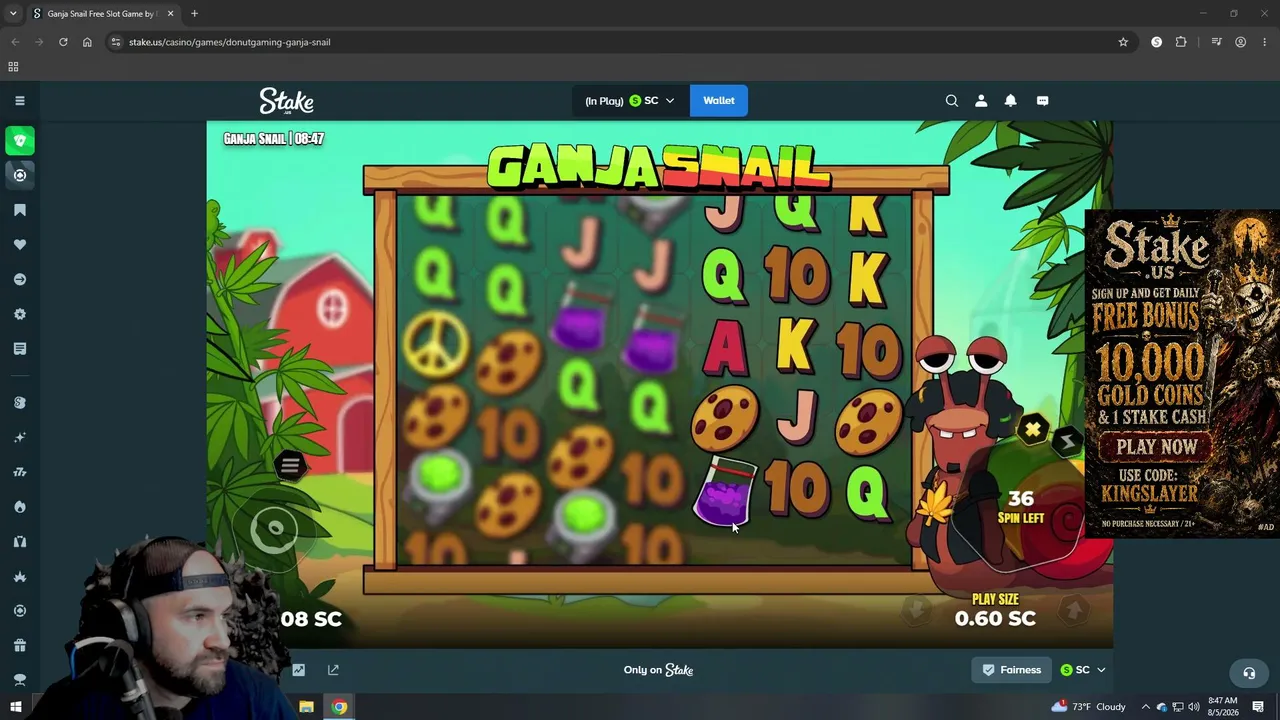Open the notifications bell in header
The width and height of the screenshot is (1280, 720).
pos(1010,100)
